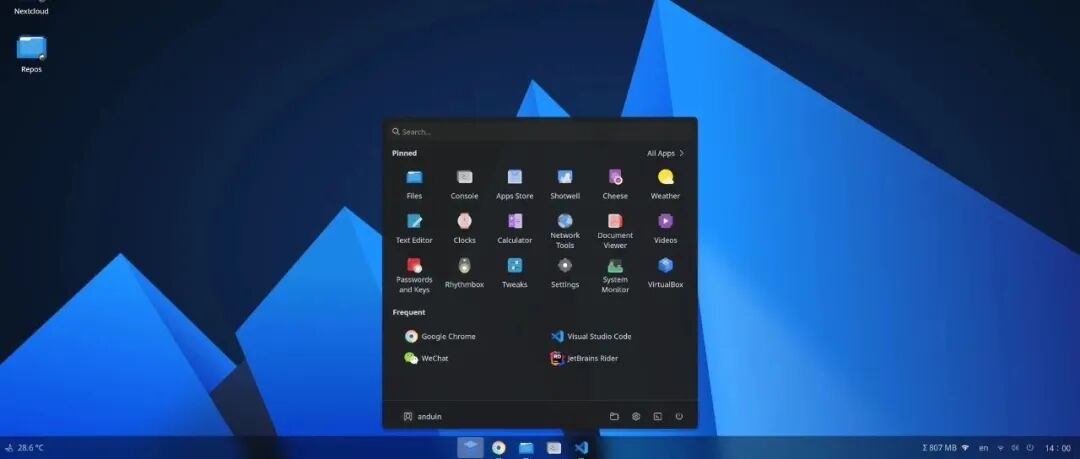Open Google Chrome from the Frequent list

coord(440,336)
